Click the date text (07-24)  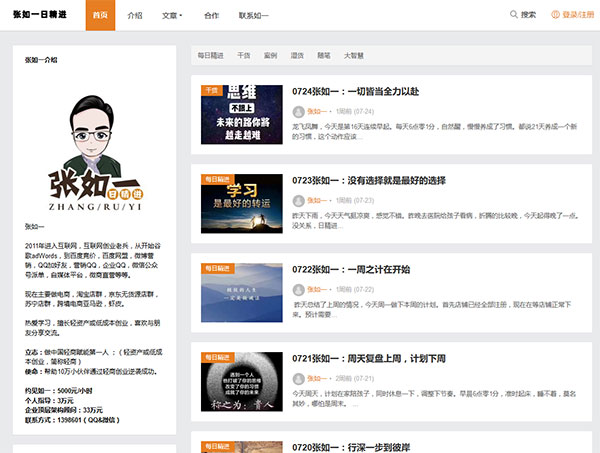tap(364, 112)
